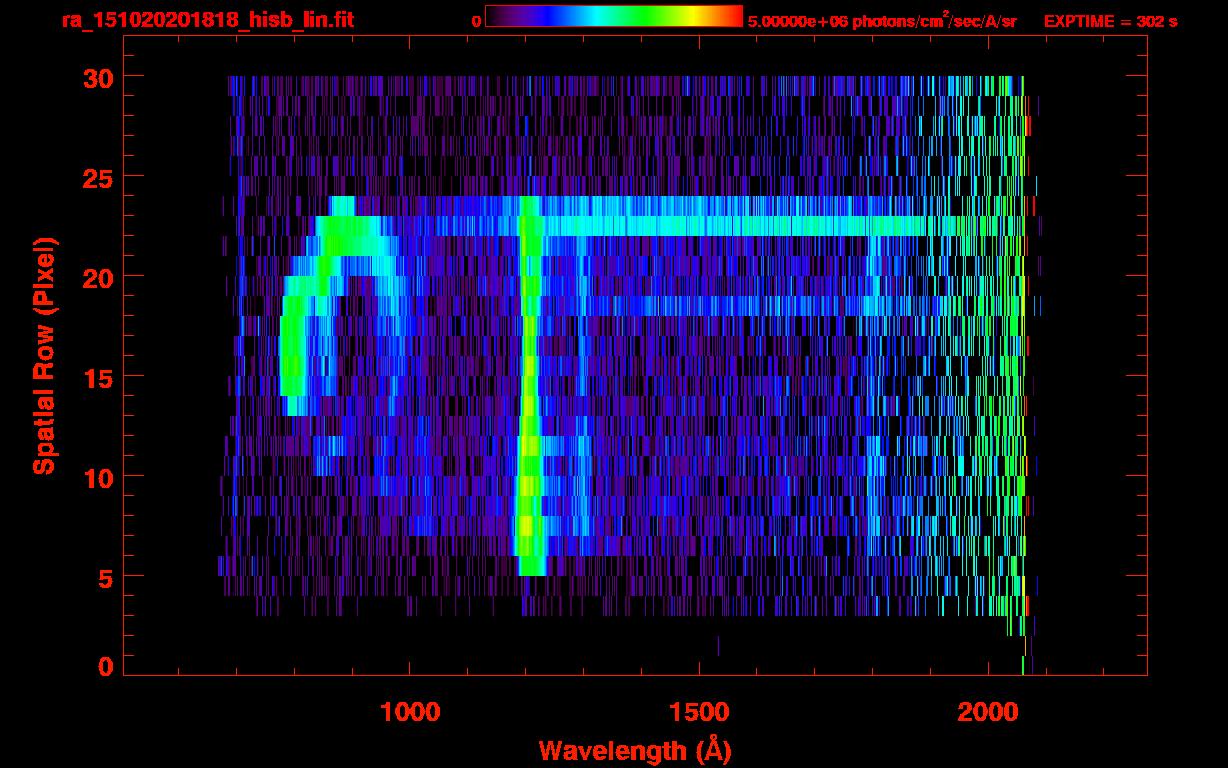Viewport: 1228px width, 768px height.
Task: Select the red end of the color bar
Action: tap(735, 16)
